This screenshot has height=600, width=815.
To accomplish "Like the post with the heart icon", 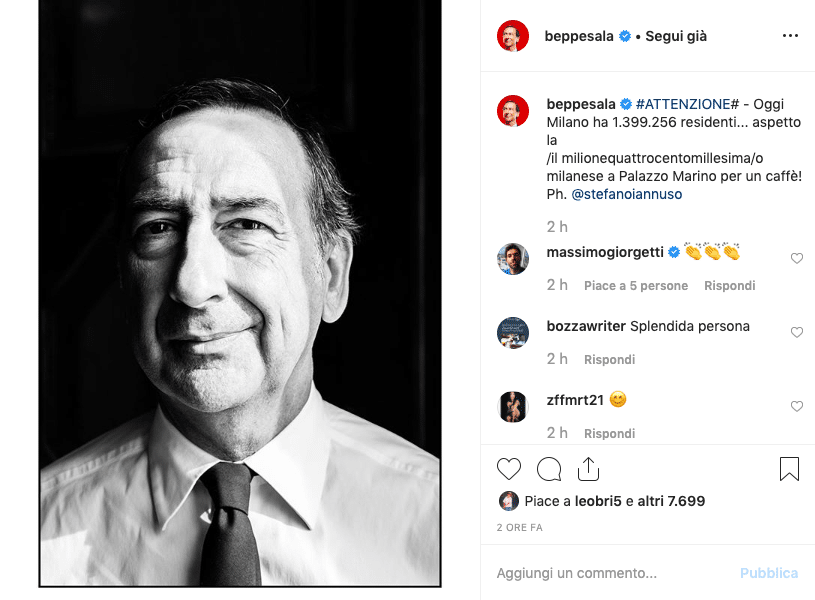I will click(x=509, y=469).
